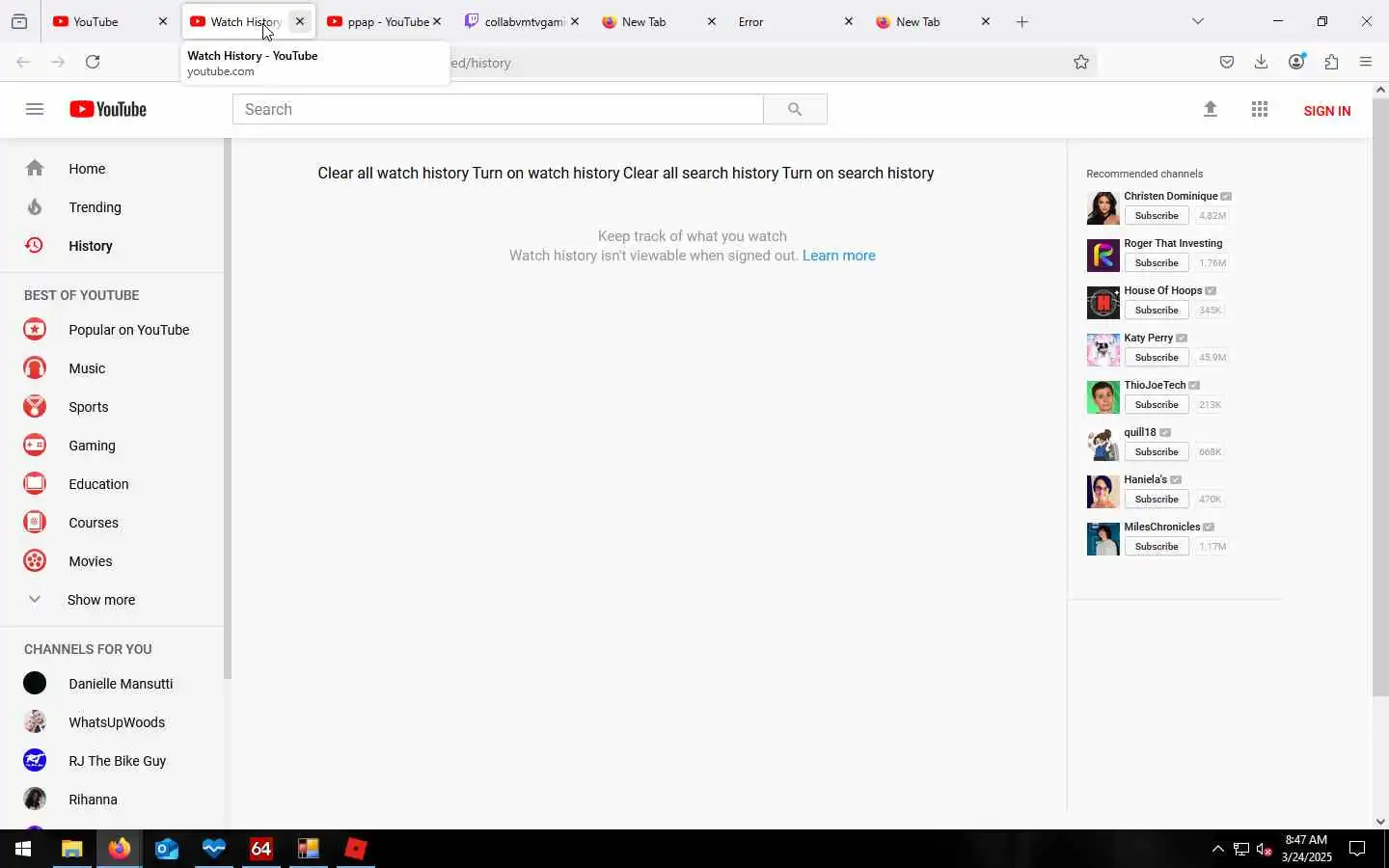Viewport: 1389px width, 868px height.
Task: Open the Firefox extensions icon
Action: tap(1332, 63)
